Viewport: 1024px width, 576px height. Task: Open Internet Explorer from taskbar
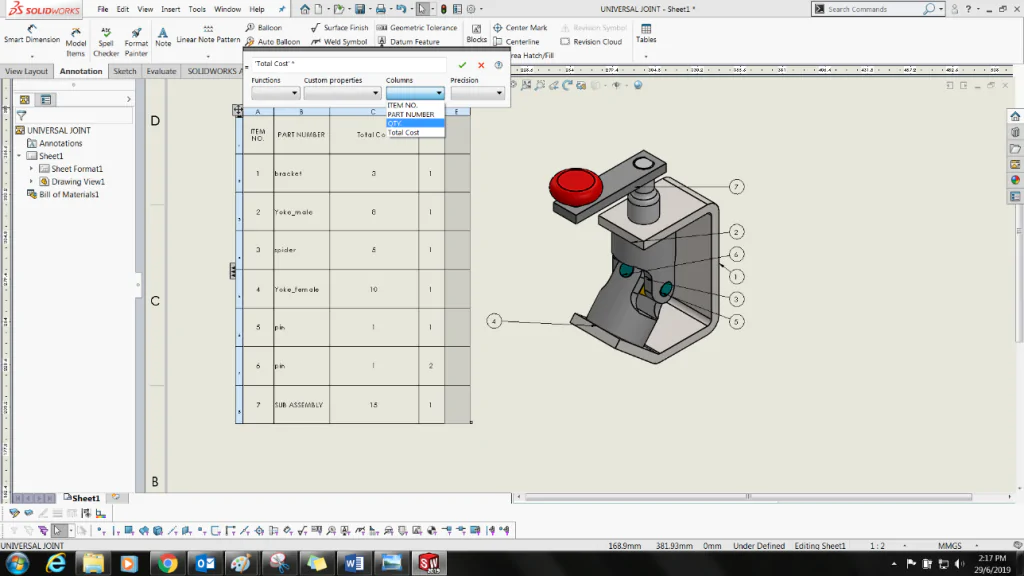(56, 563)
